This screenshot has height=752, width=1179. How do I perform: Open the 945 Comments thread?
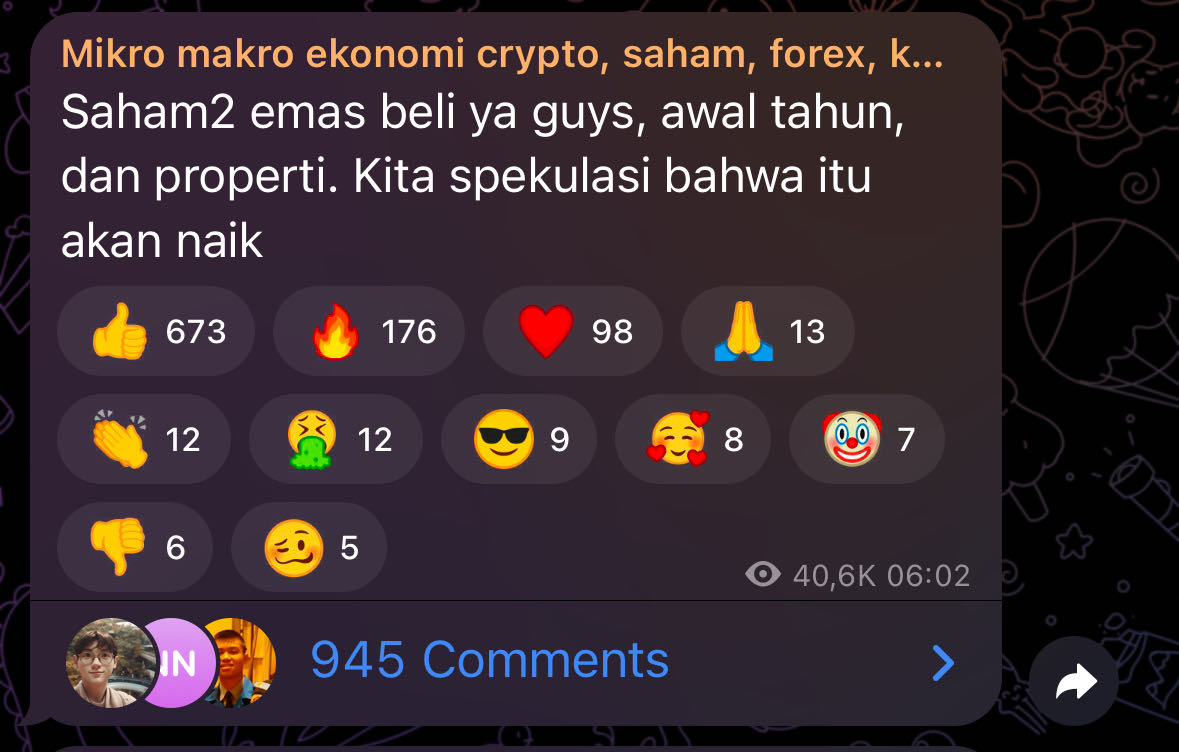[x=489, y=661]
